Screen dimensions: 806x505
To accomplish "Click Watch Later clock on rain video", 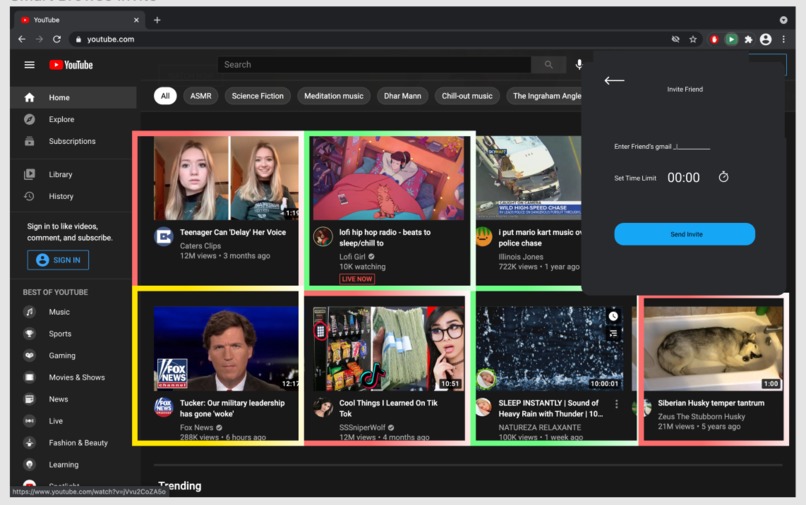I will (613, 316).
